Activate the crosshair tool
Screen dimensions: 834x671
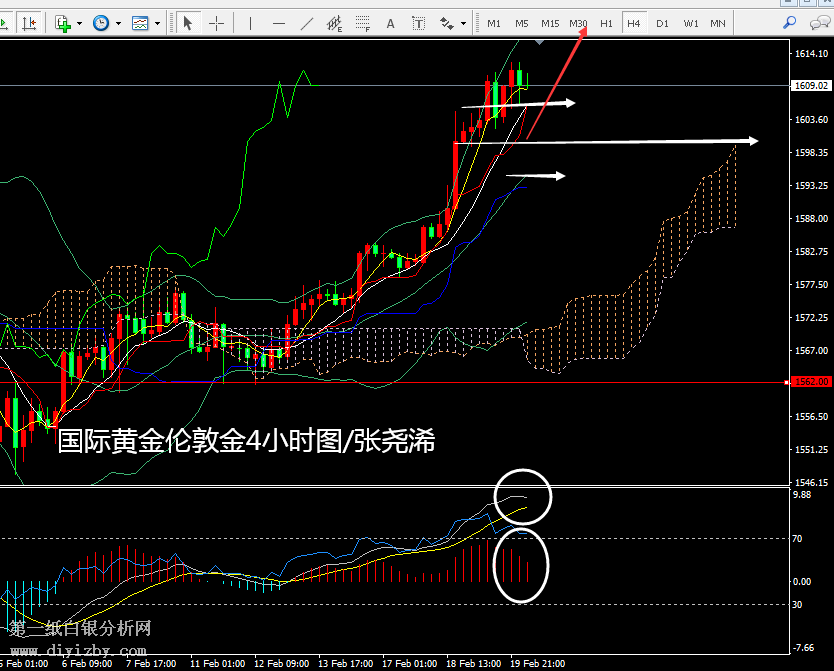tap(216, 23)
